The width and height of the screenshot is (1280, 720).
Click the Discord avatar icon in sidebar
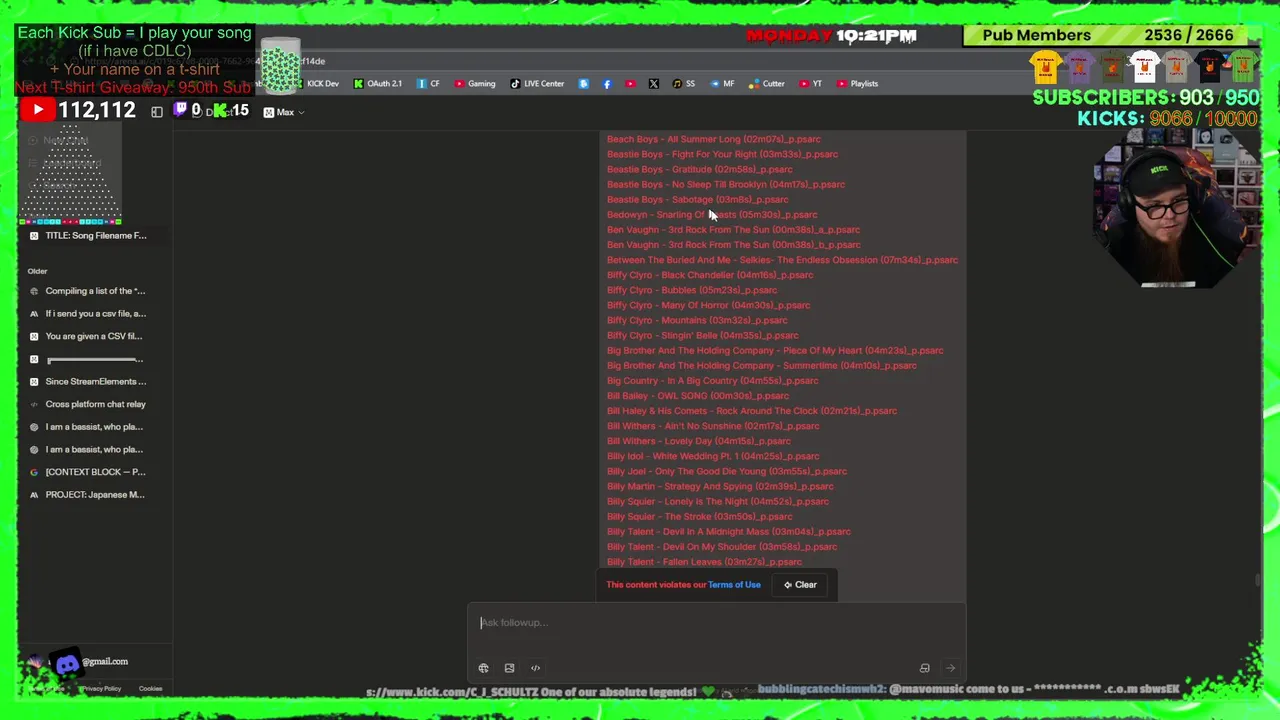(x=67, y=663)
